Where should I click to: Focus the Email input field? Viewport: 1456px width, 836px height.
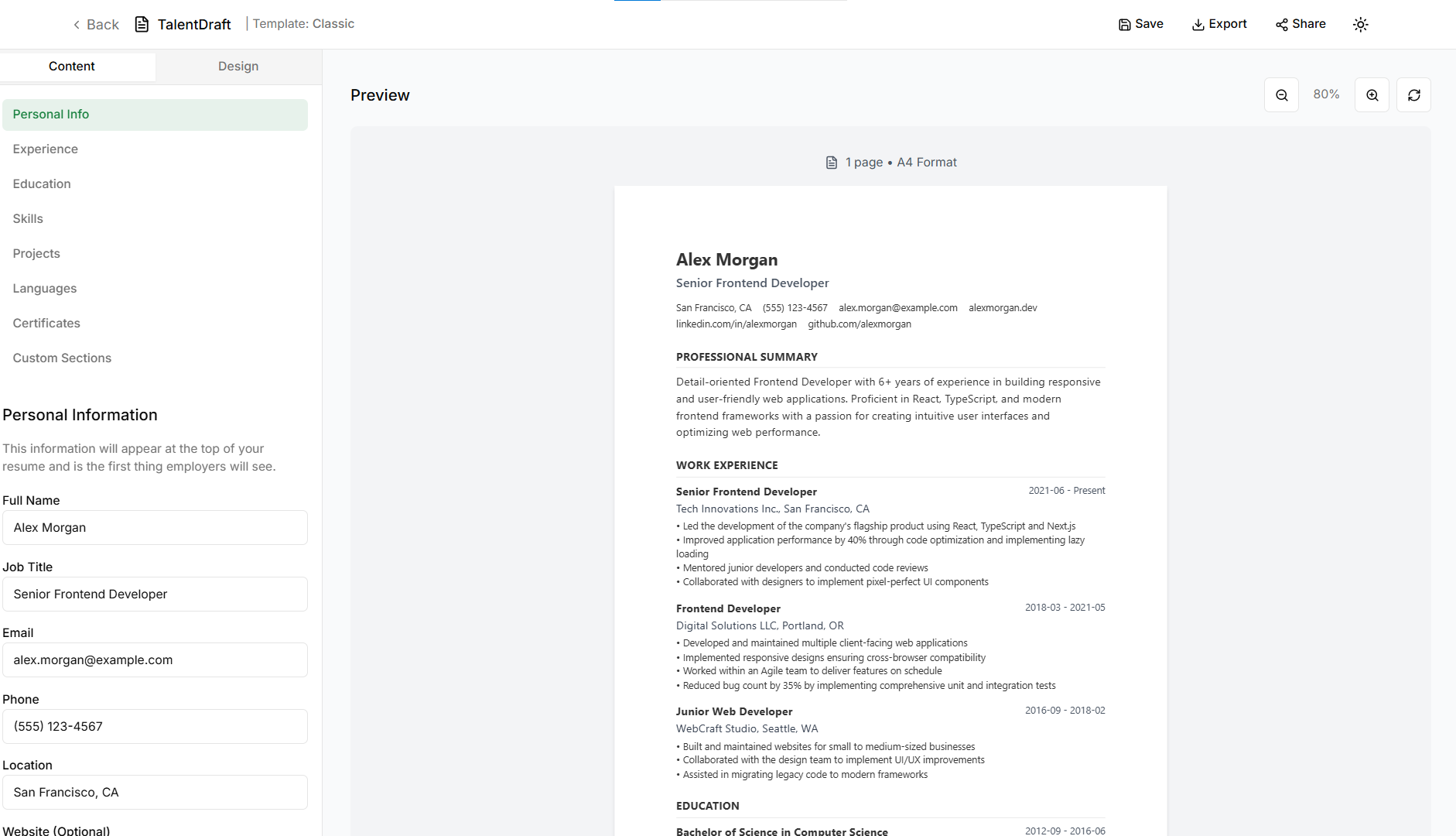(x=155, y=660)
